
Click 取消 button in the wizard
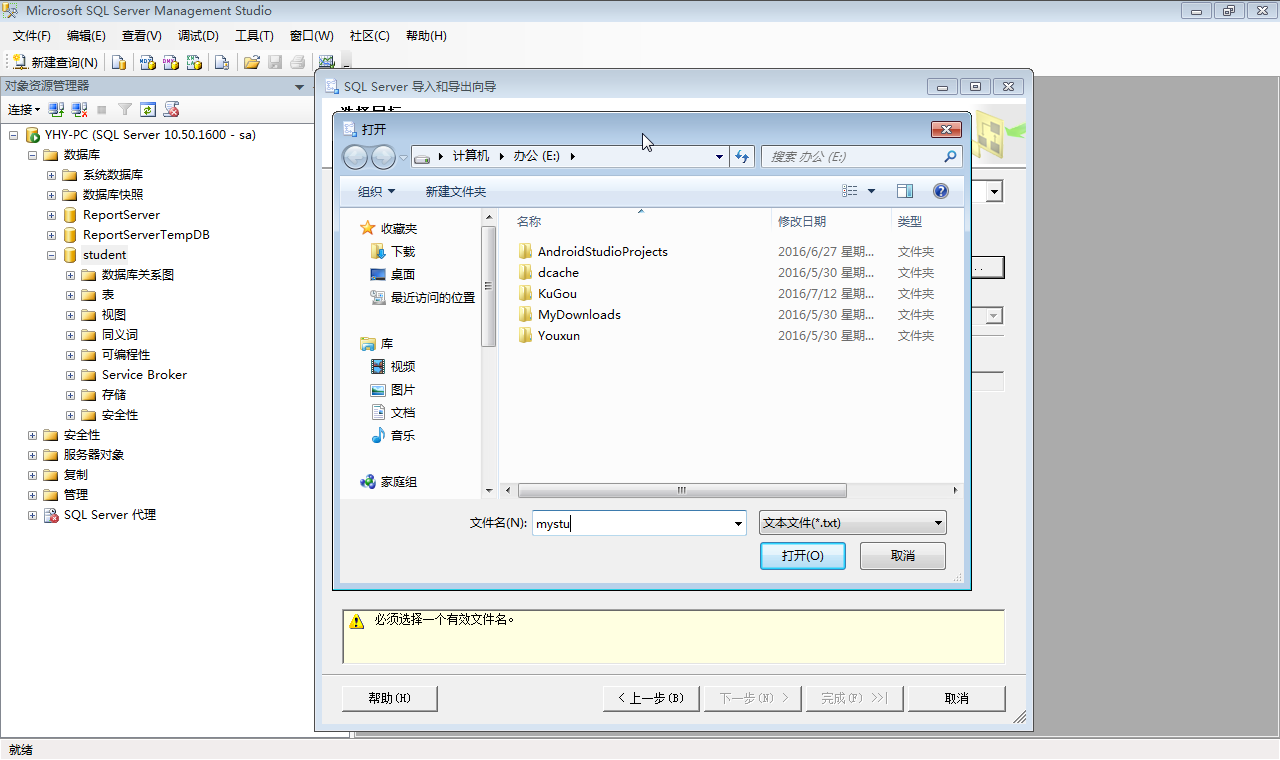(957, 698)
